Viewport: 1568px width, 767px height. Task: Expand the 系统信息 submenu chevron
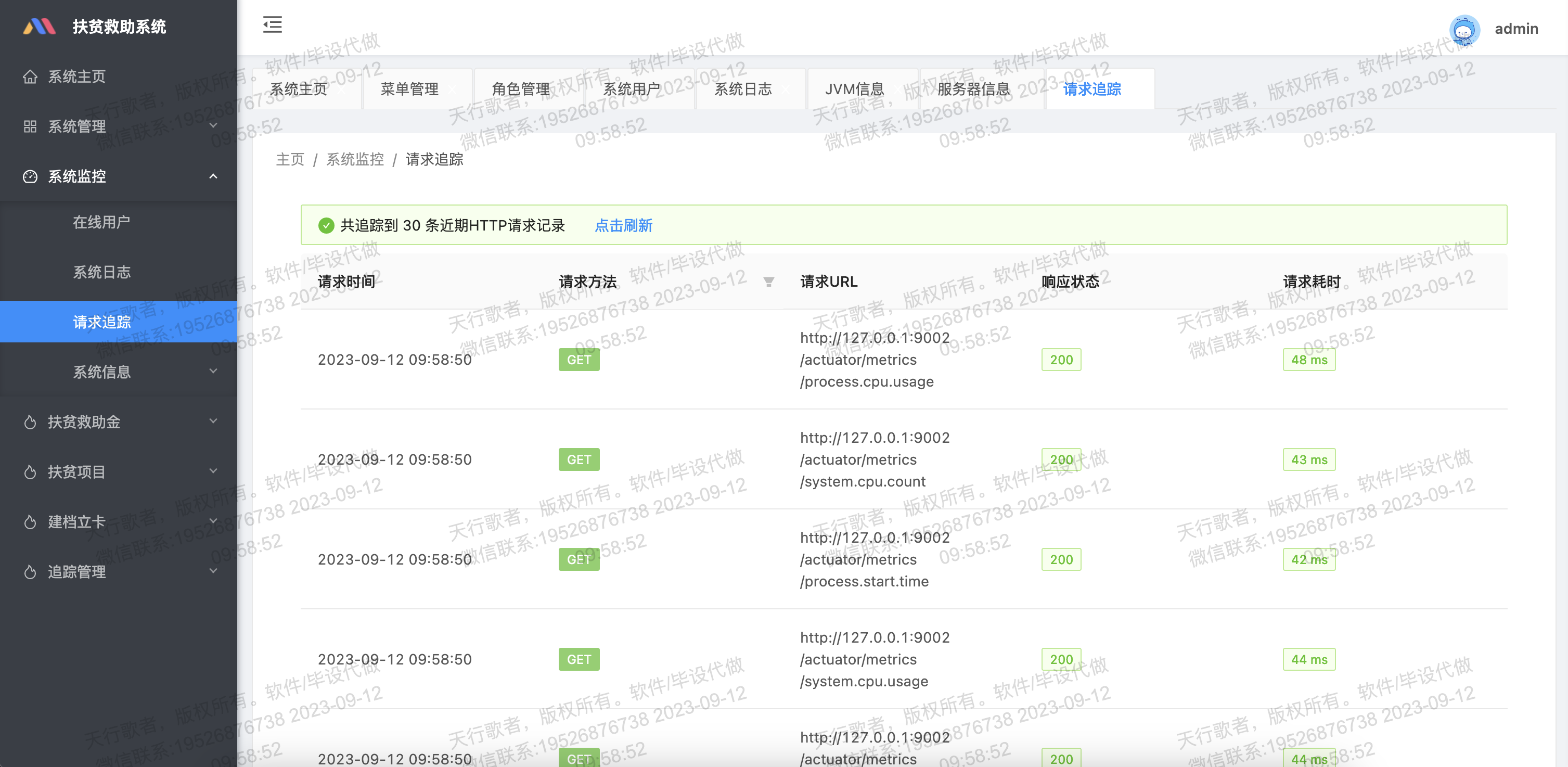tap(213, 372)
